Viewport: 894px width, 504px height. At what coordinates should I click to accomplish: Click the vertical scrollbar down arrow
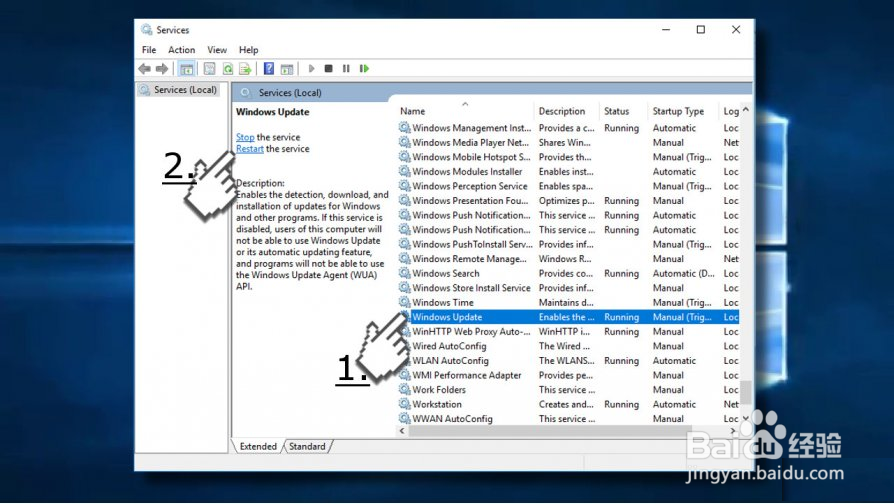click(746, 418)
